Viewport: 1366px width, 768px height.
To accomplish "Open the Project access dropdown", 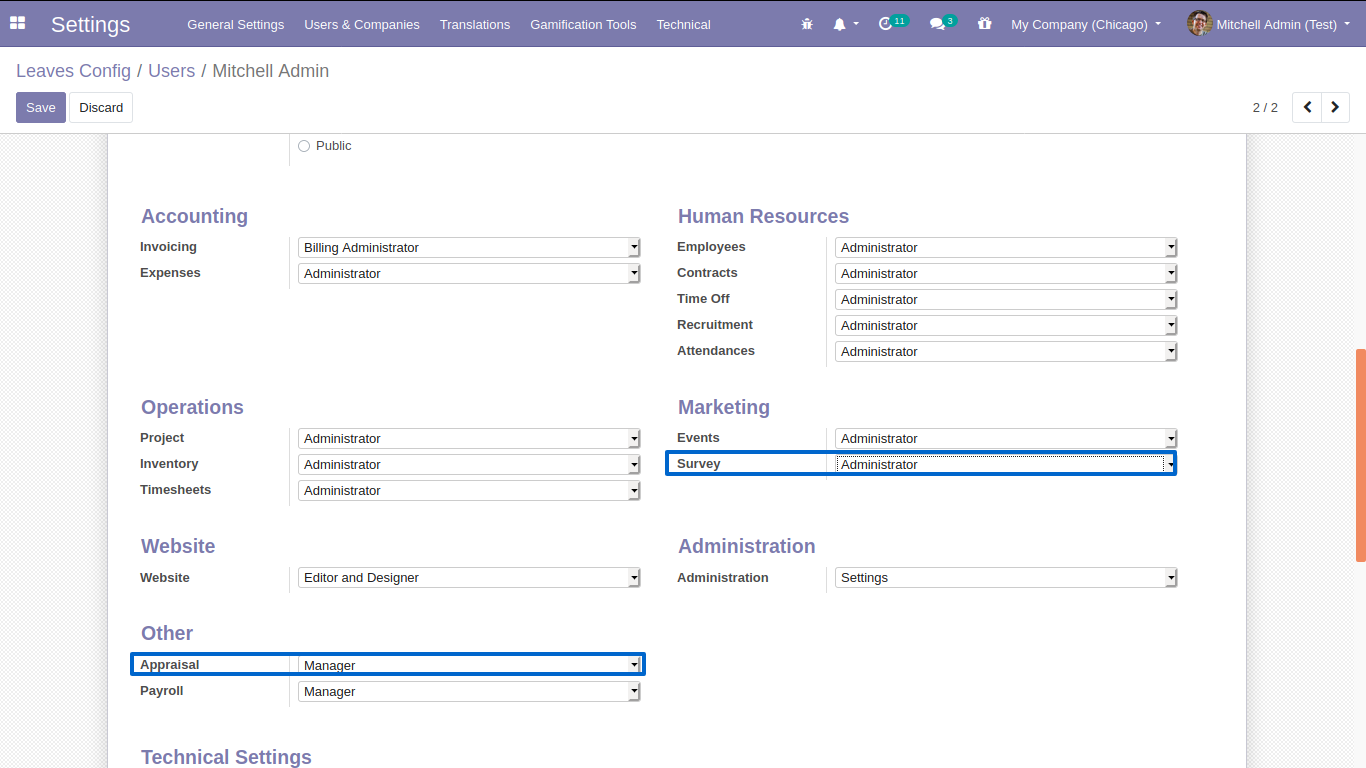I will point(469,438).
